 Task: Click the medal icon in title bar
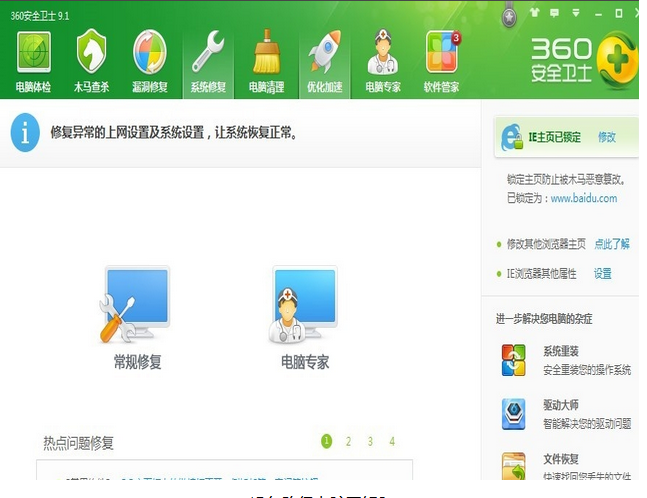[x=509, y=17]
